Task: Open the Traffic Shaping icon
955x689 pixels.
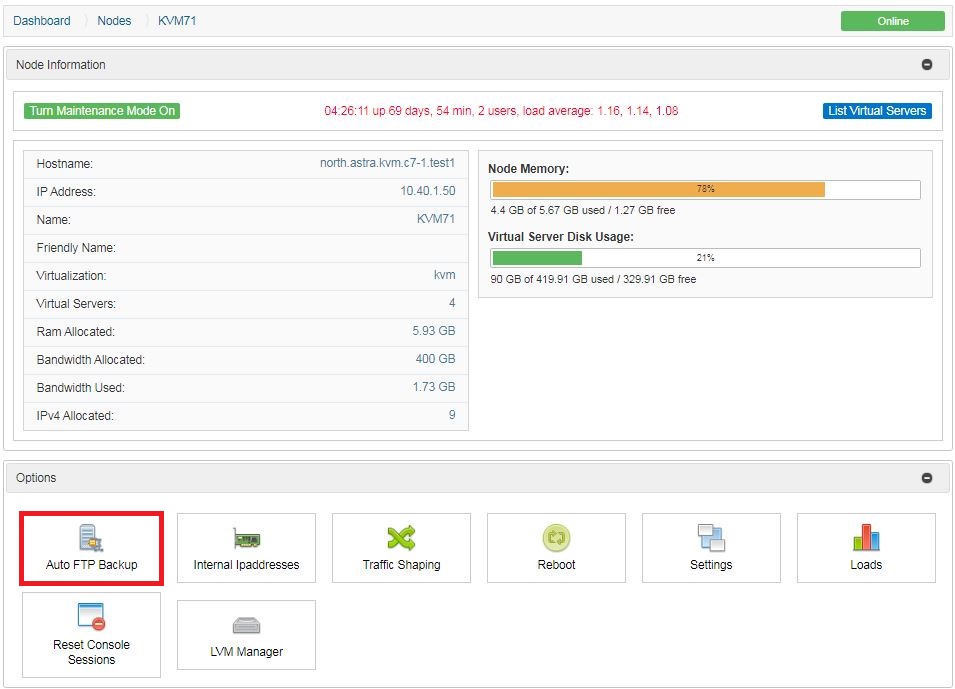Action: 401,539
